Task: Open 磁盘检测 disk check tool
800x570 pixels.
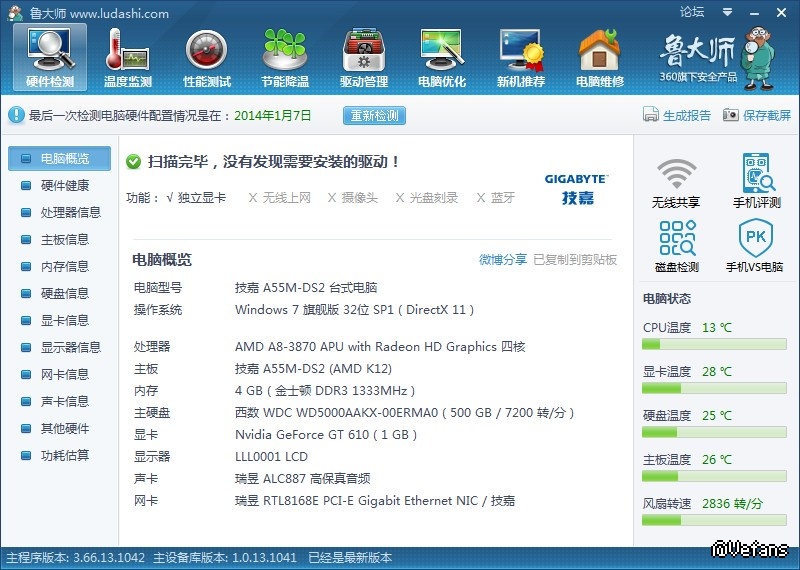Action: (x=677, y=238)
